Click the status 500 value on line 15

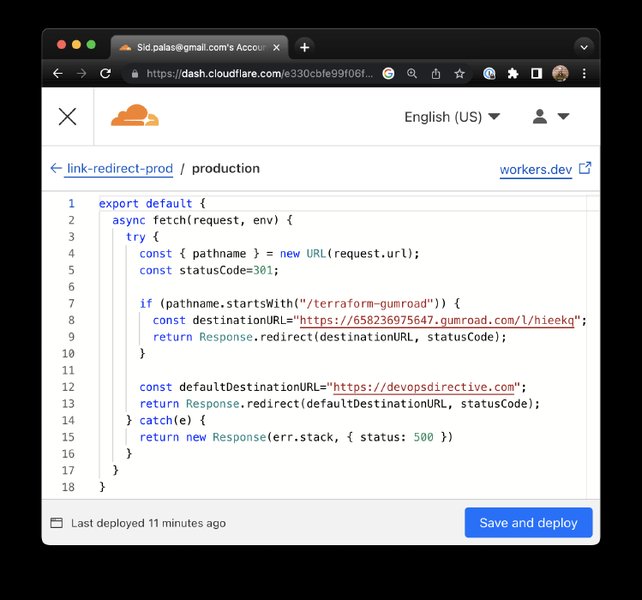coord(423,437)
